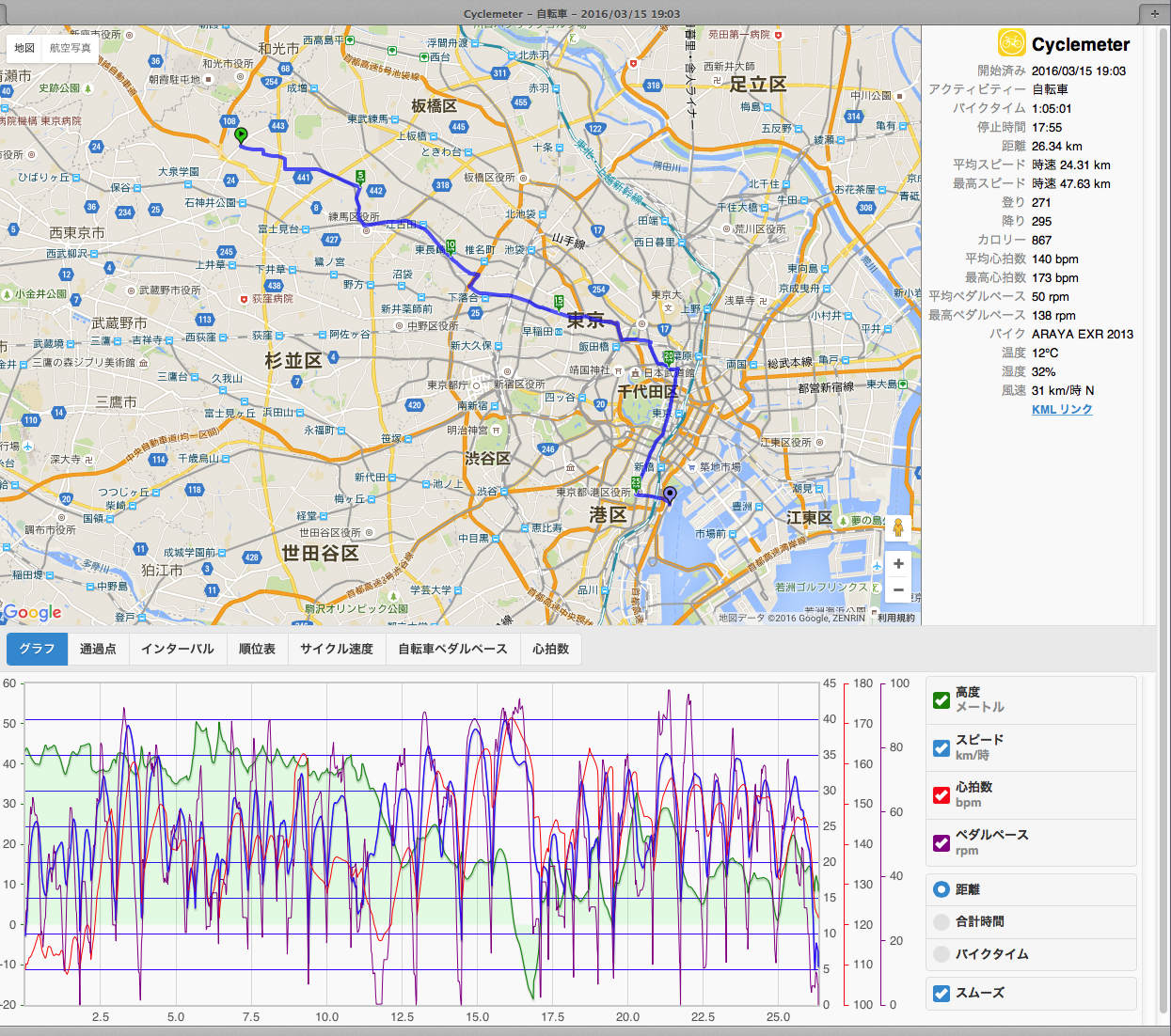Click the 開始済み 2016/03/15 19:03 value
The image size is (1171, 1036).
point(1079,71)
